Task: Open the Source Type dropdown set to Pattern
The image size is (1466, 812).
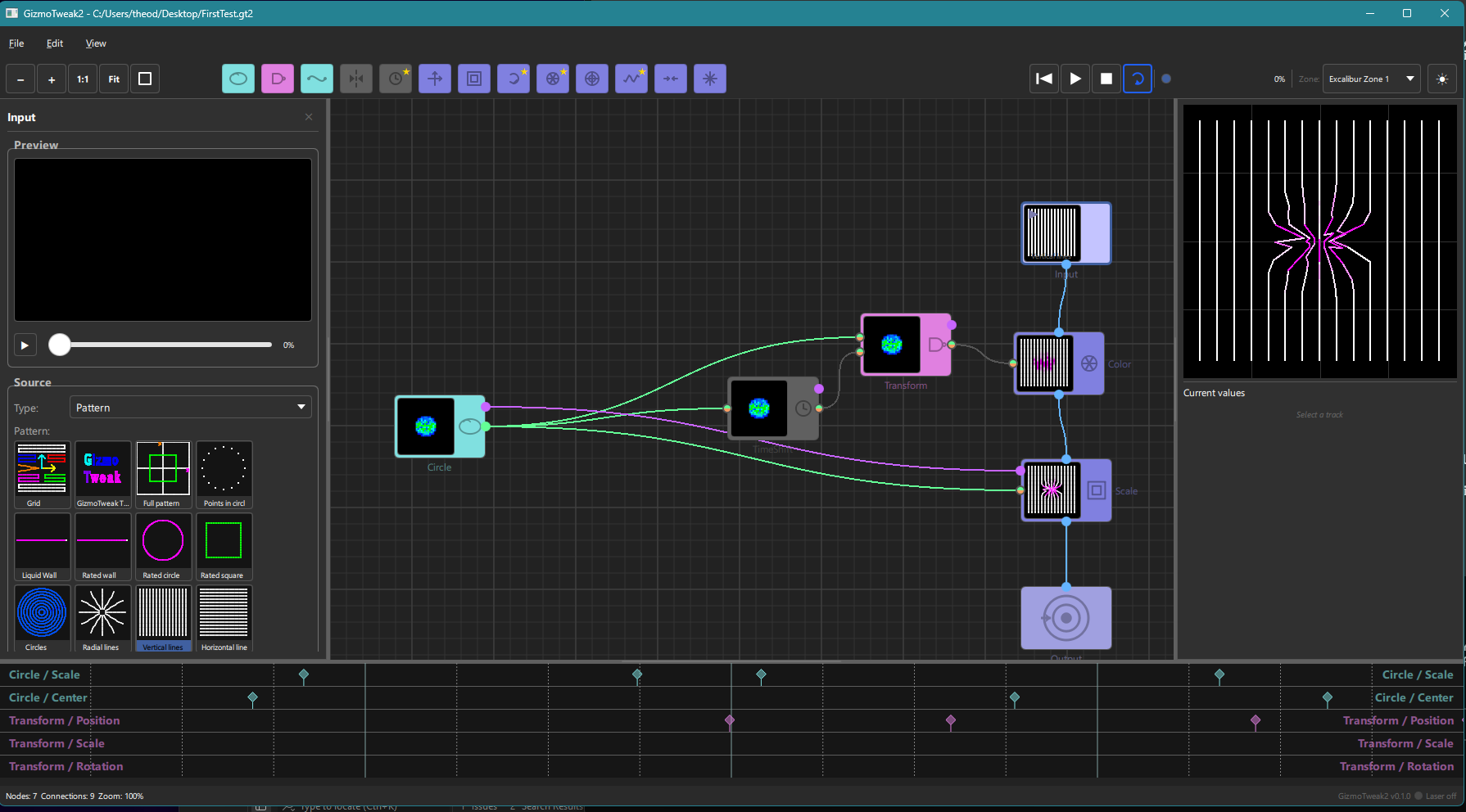Action: [190, 407]
